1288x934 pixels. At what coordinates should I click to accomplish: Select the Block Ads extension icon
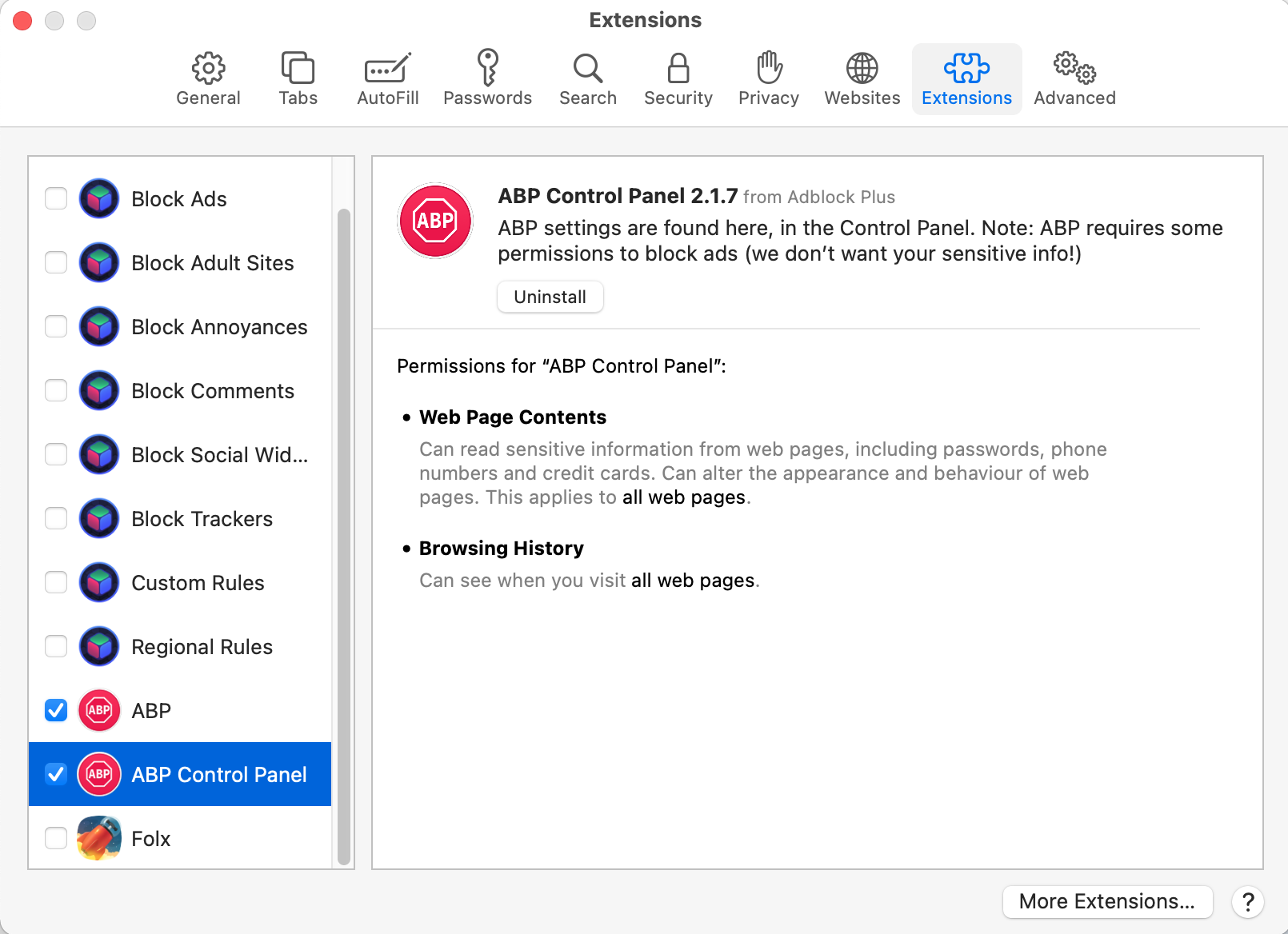(x=99, y=198)
